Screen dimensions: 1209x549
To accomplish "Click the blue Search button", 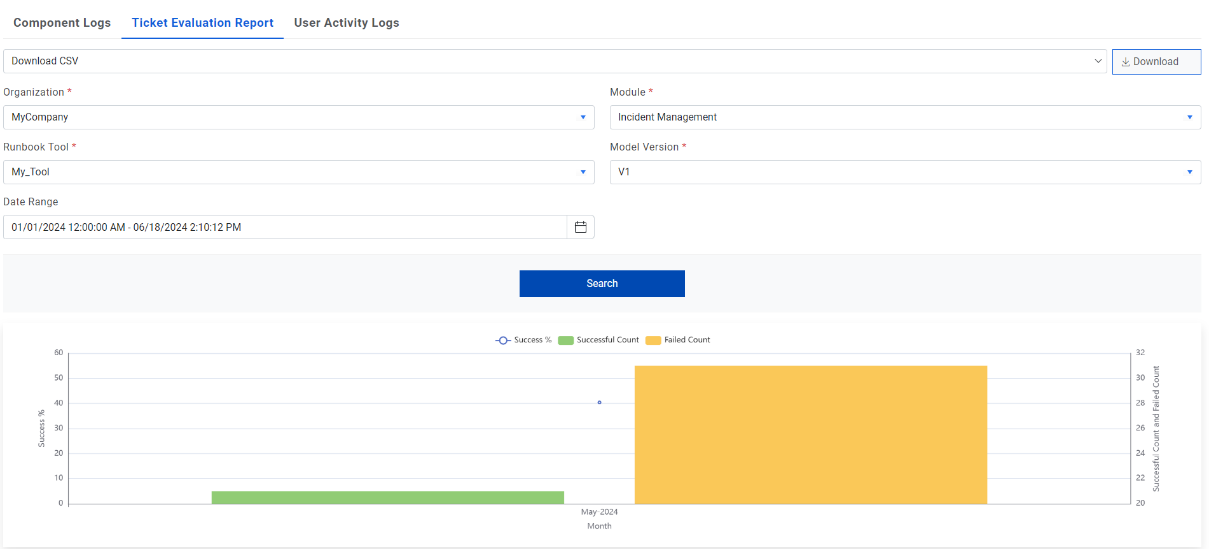I will [x=602, y=283].
